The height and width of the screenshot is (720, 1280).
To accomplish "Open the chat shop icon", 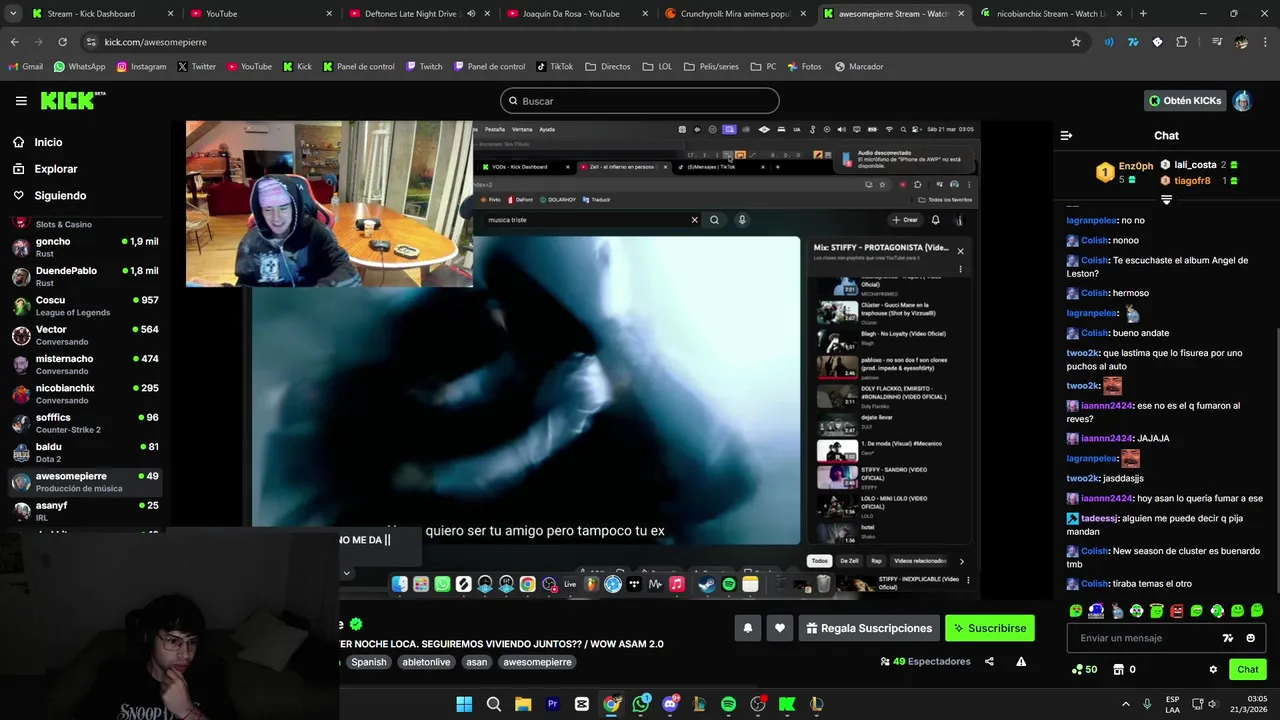I will click(1119, 669).
